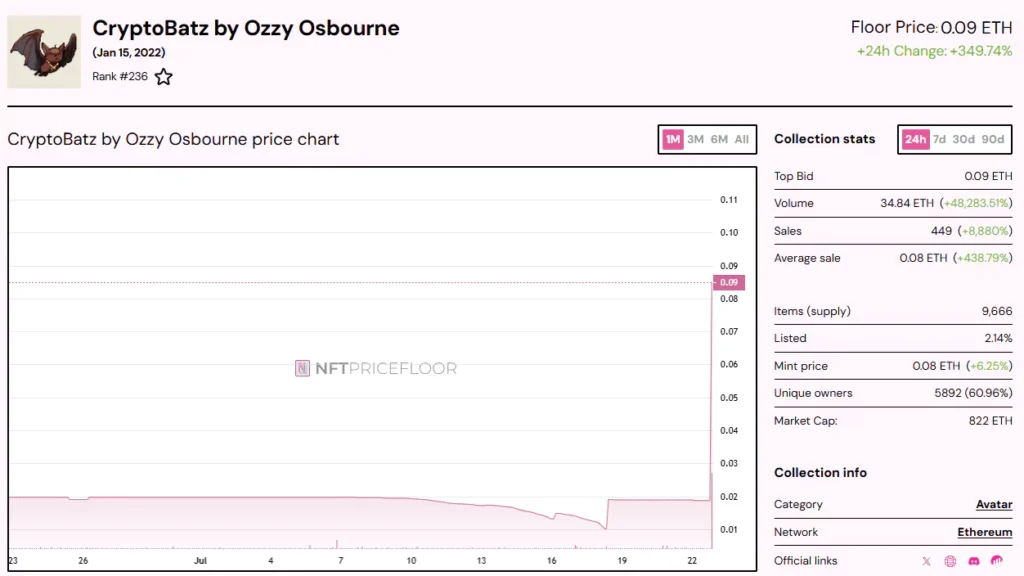Select the 1M chart range
The image size is (1024, 576).
click(673, 139)
